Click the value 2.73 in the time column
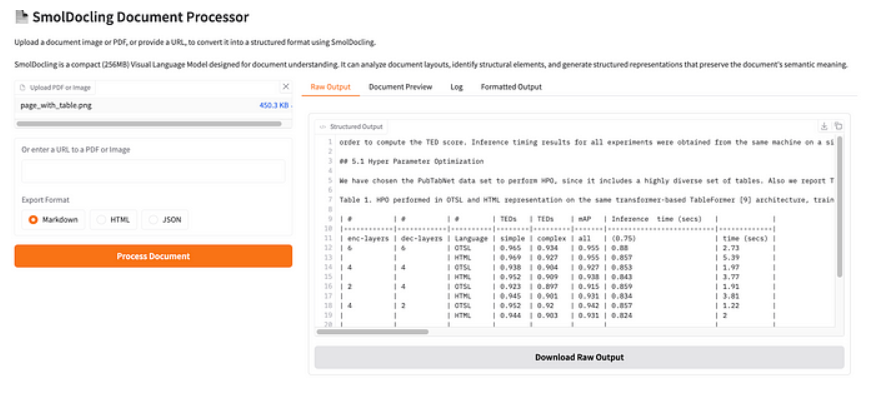 pyautogui.click(x=731, y=248)
